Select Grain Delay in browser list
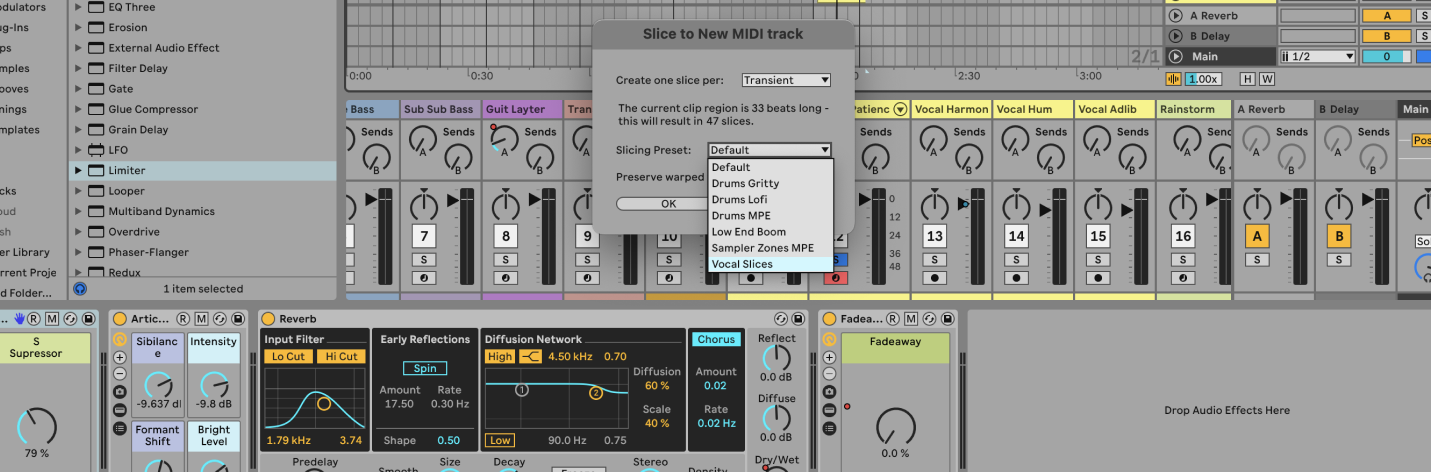The width and height of the screenshot is (1431, 472). pos(138,130)
